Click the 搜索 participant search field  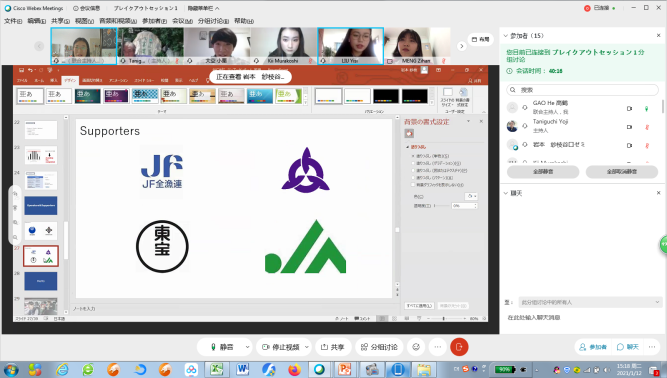pyautogui.click(x=582, y=90)
